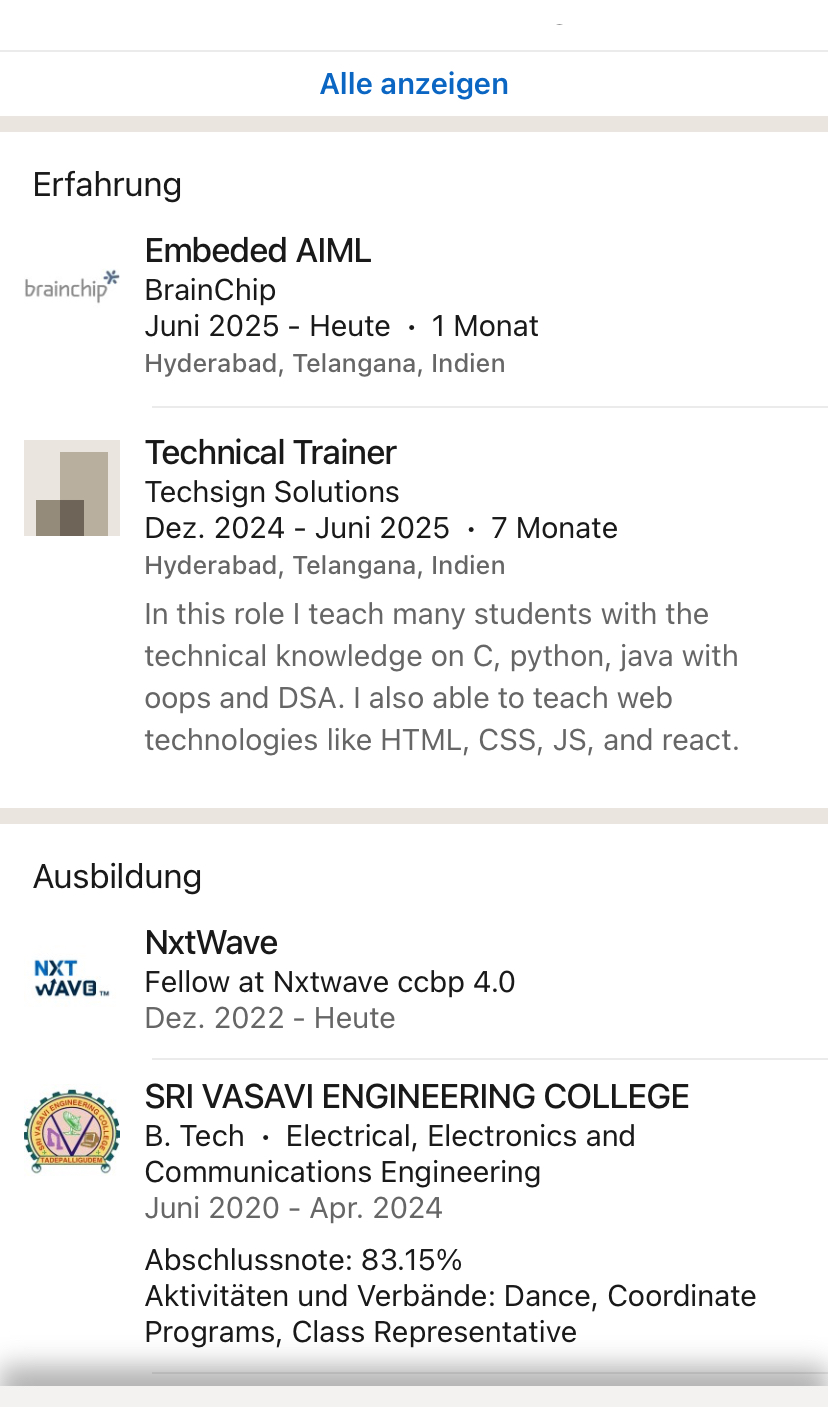Click the Alle anzeigen link
Screen dimensions: 828x1407
(x=414, y=84)
